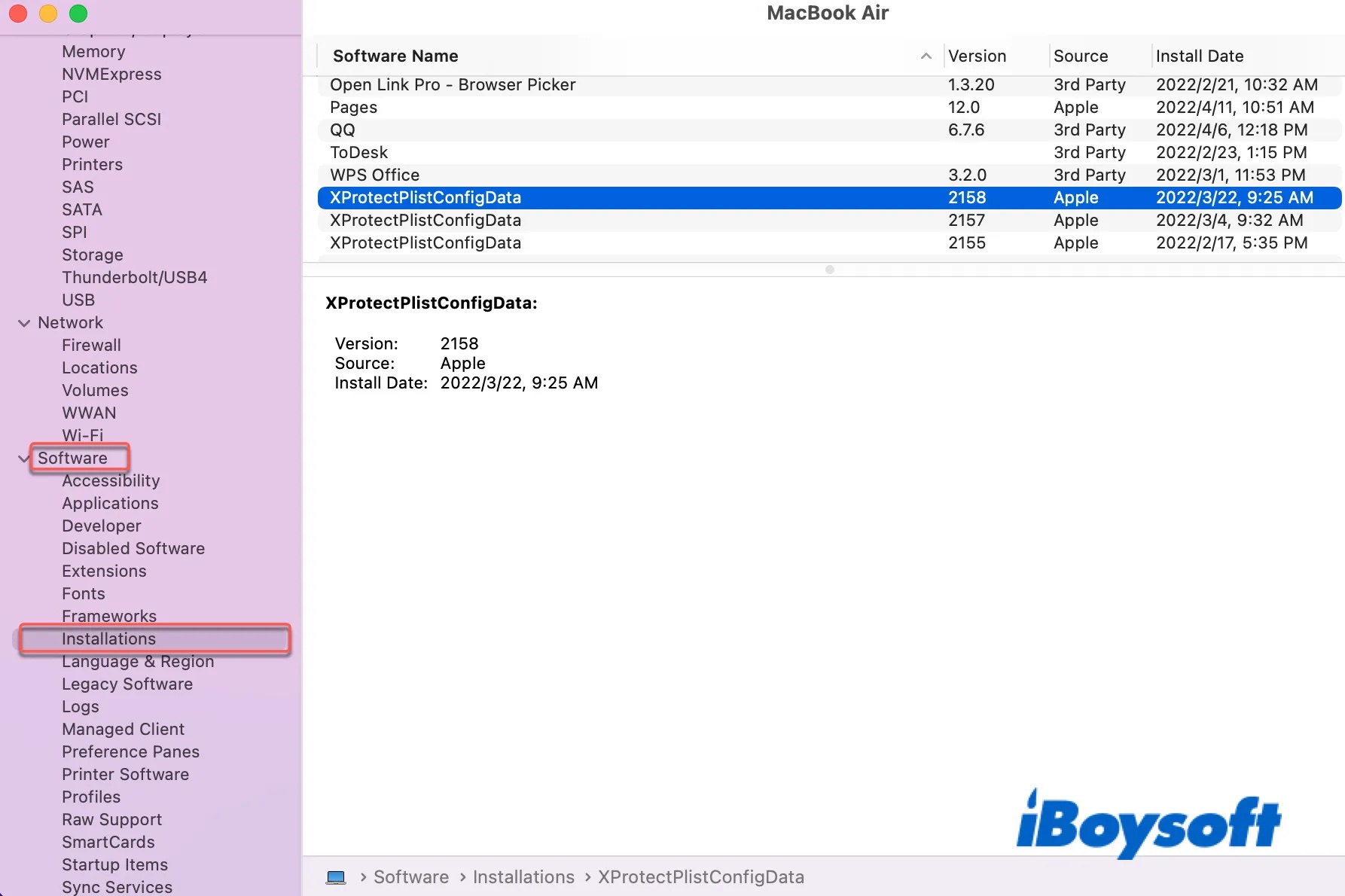Viewport: 1345px width, 896px height.
Task: Select the Open Link Pro - Browser Picker row
Action: click(x=829, y=85)
